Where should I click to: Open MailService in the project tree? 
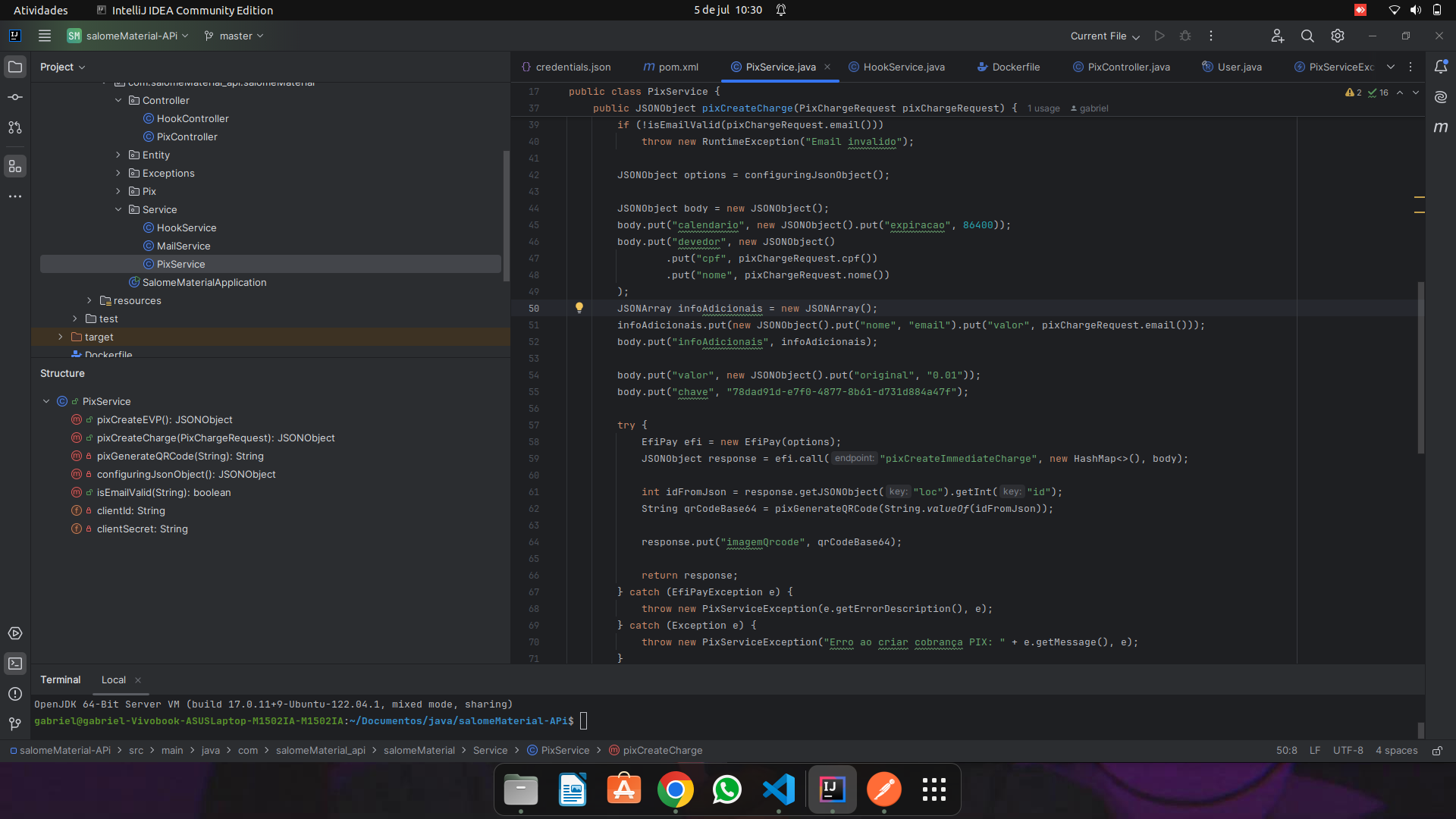[184, 246]
